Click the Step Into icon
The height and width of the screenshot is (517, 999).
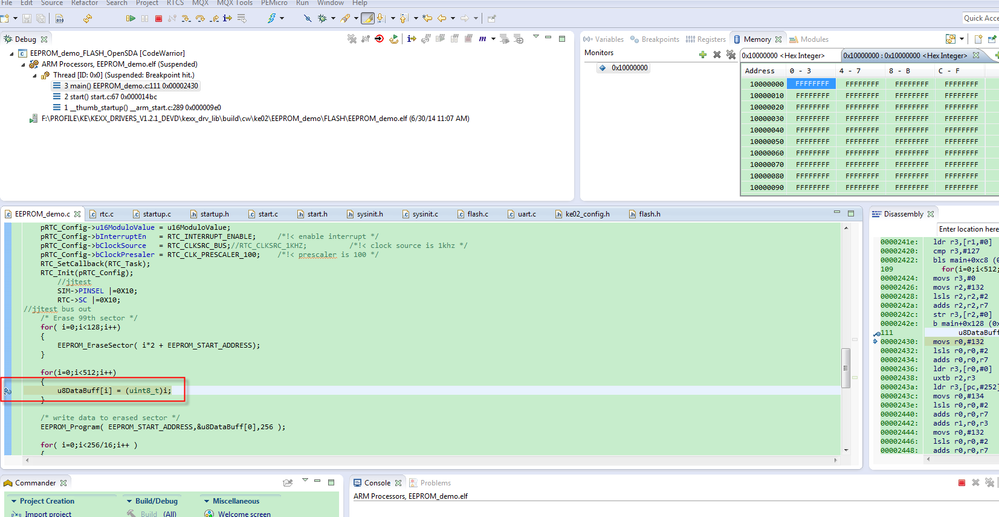[x=186, y=18]
